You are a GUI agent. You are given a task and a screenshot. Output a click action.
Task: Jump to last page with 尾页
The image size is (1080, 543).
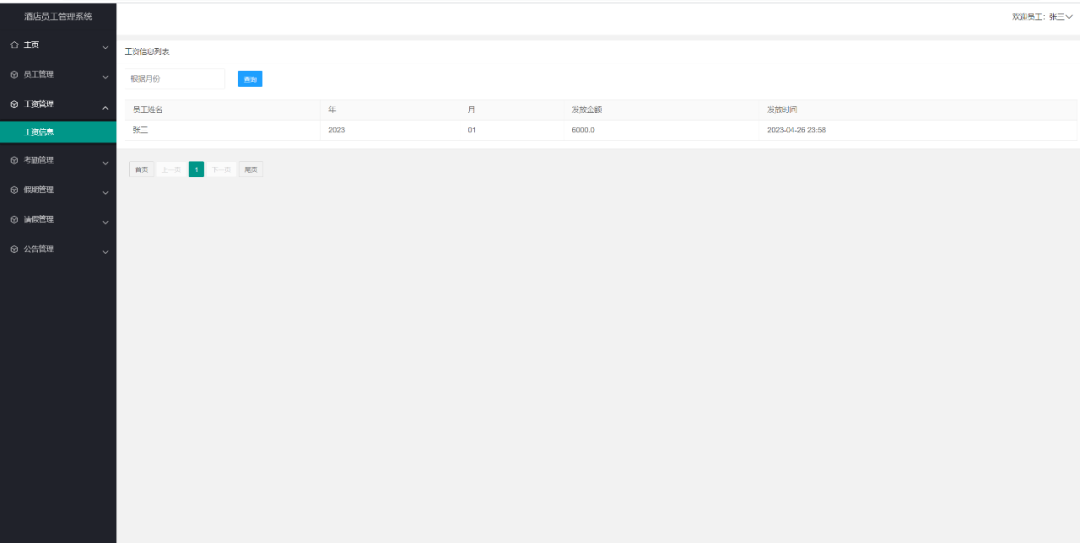coord(251,170)
